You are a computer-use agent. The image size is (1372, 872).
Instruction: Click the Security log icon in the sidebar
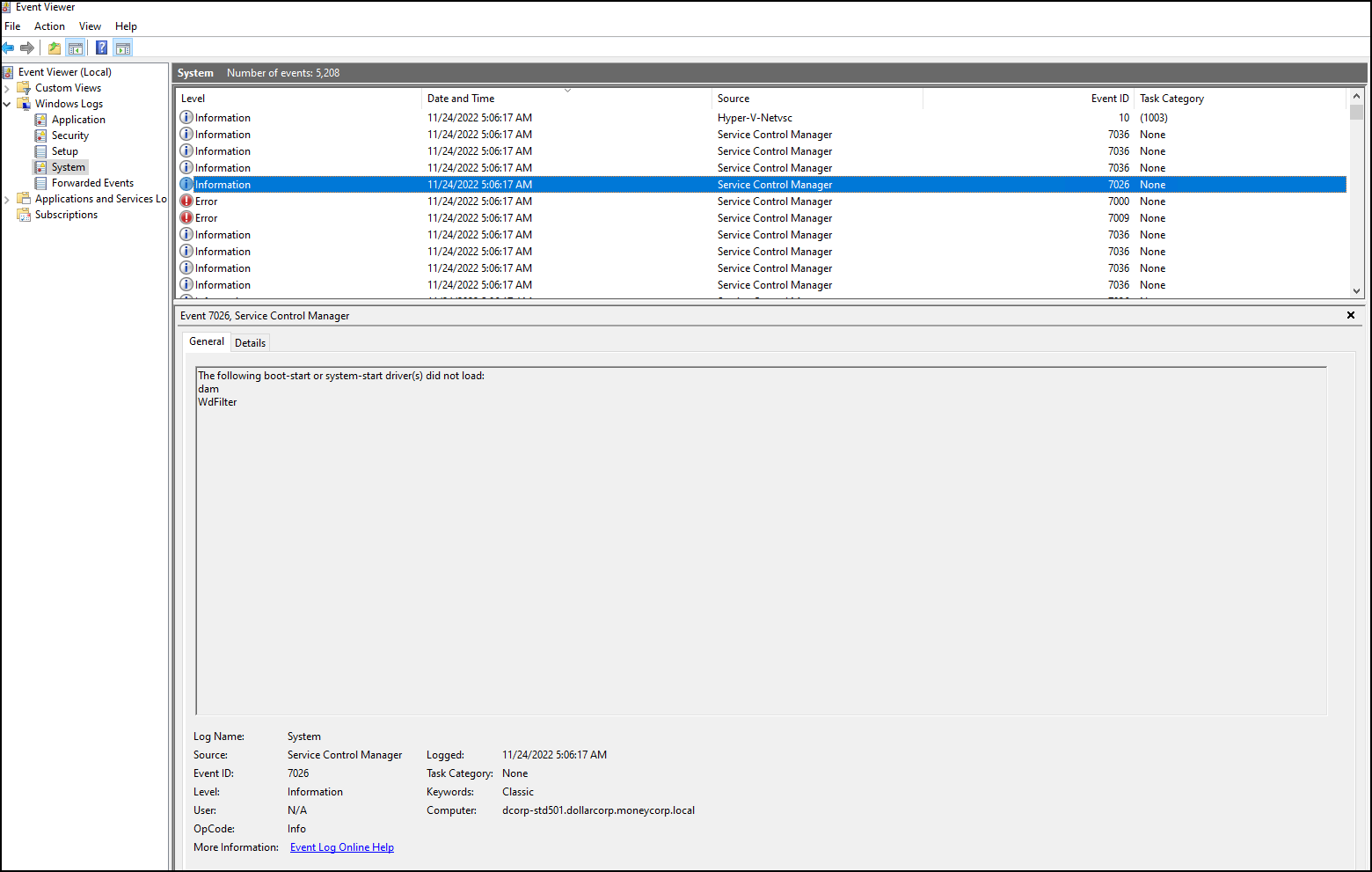[x=40, y=135]
